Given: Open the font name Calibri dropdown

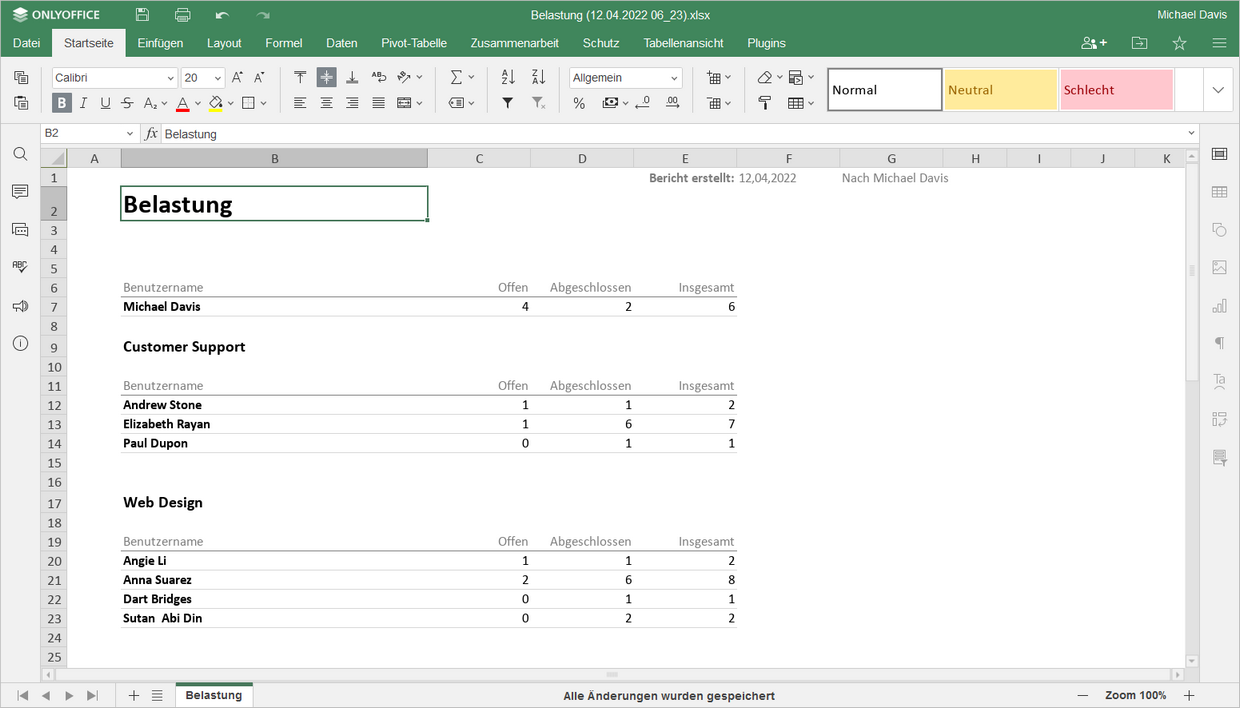Looking at the screenshot, I should 170,78.
